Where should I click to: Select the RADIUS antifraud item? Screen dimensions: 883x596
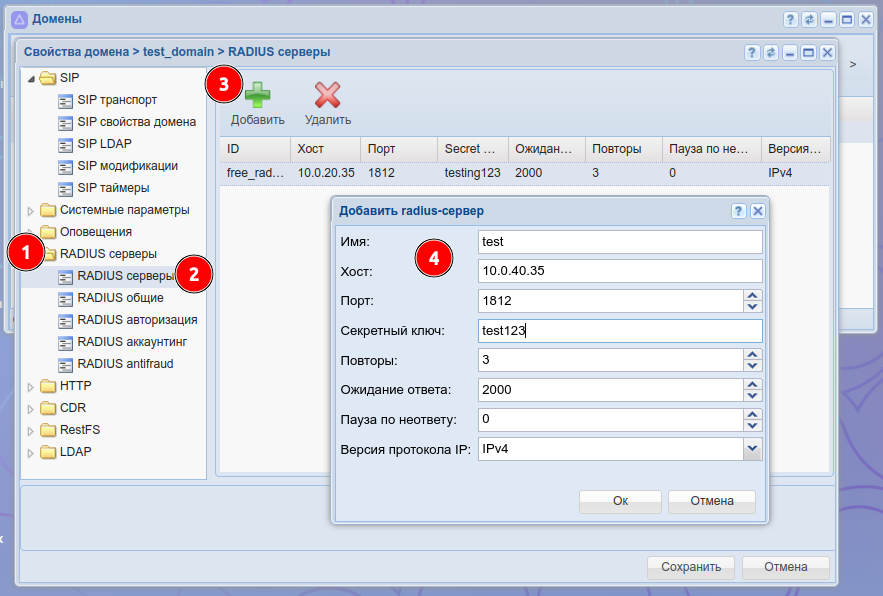(124, 364)
